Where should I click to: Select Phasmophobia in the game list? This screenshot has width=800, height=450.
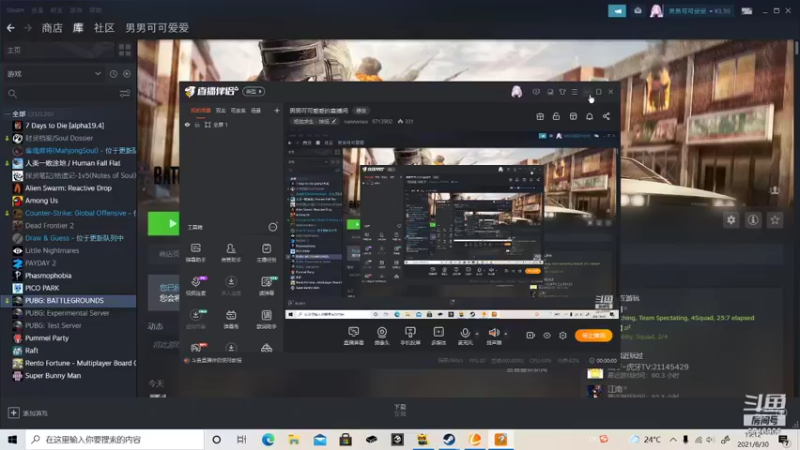[x=48, y=276]
